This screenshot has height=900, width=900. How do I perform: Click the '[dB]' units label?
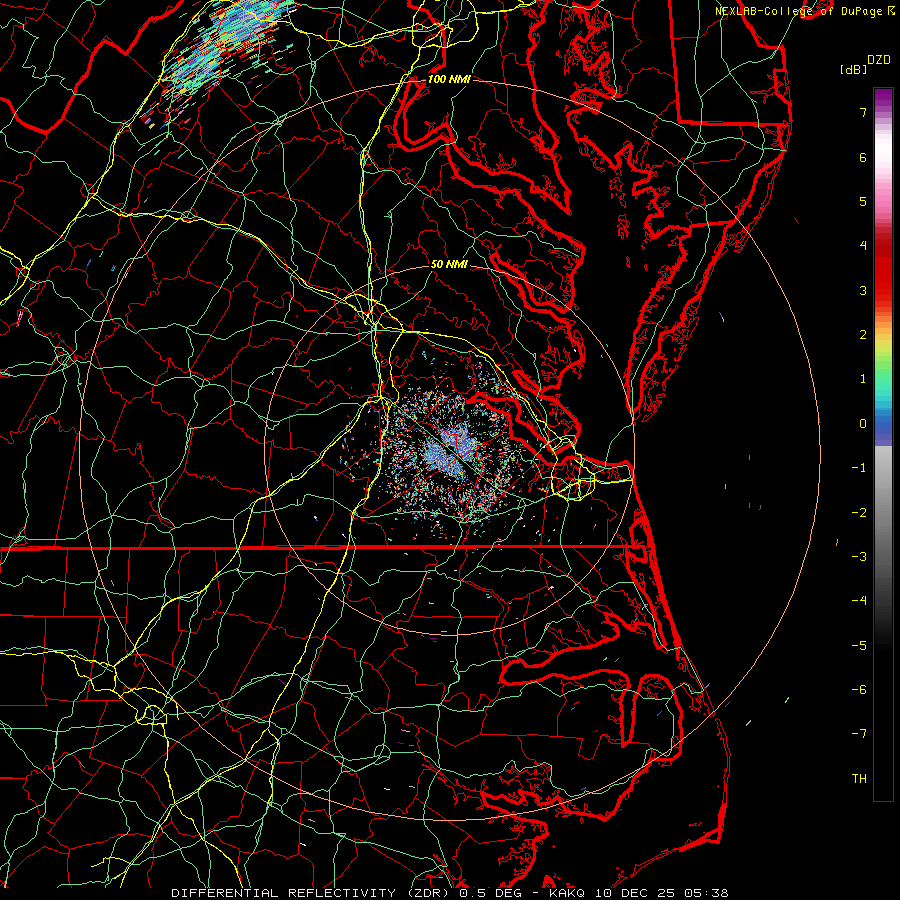click(x=854, y=69)
